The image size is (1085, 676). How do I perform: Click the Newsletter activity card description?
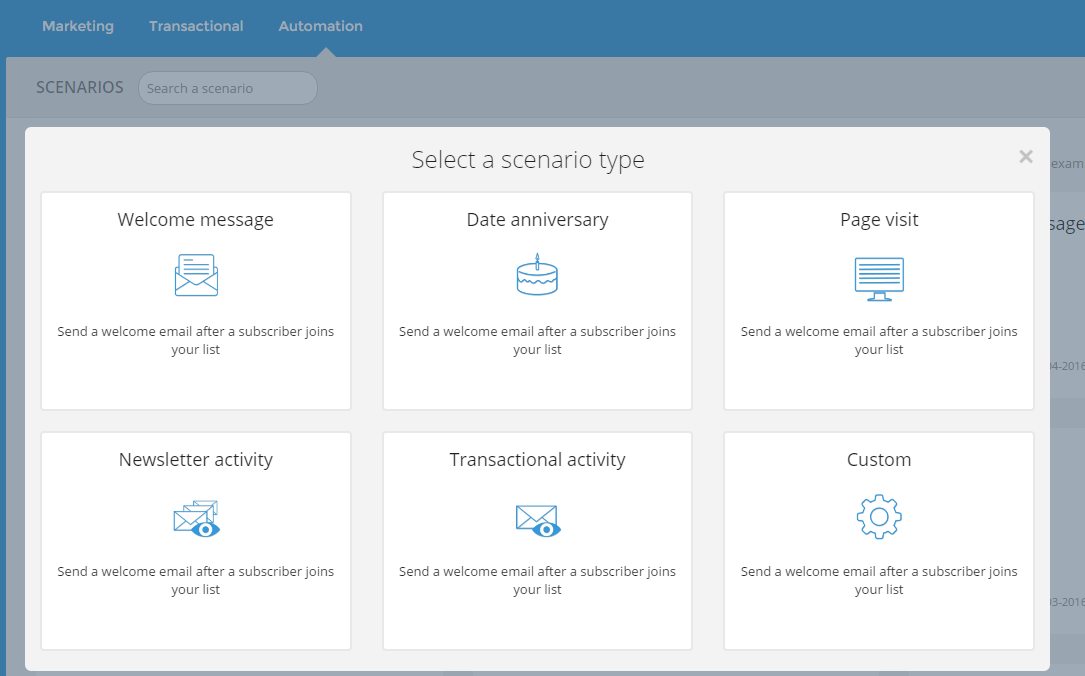point(196,581)
